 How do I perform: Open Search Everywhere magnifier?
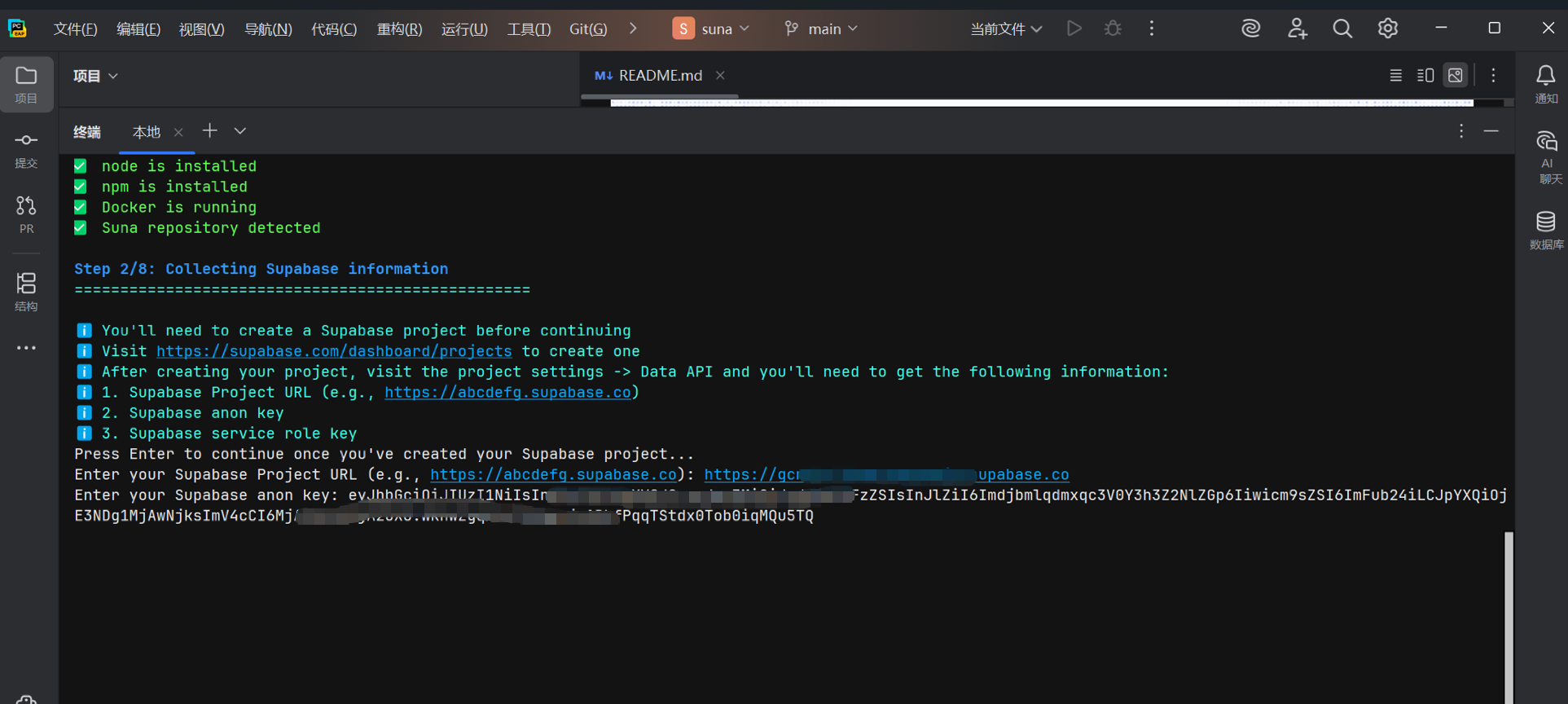[x=1342, y=29]
